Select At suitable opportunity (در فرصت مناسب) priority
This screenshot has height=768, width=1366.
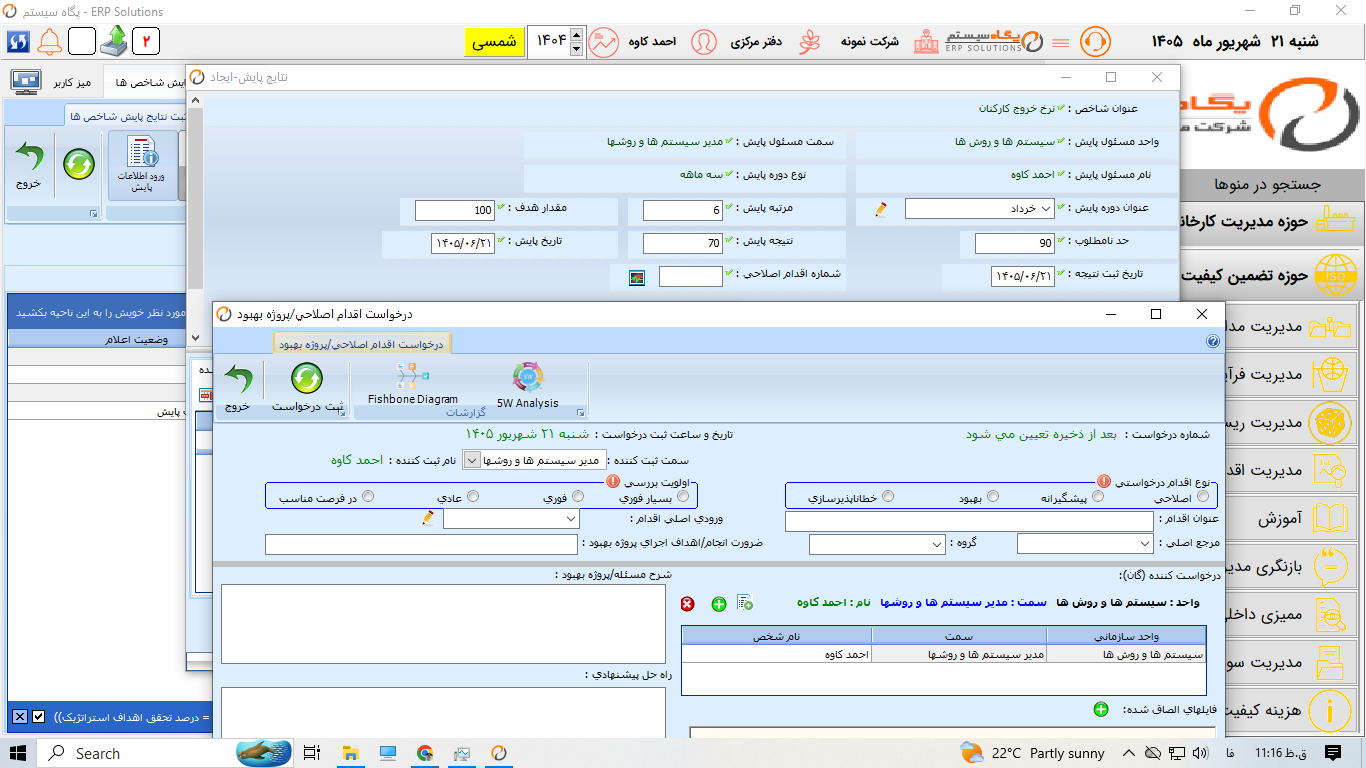pos(368,496)
